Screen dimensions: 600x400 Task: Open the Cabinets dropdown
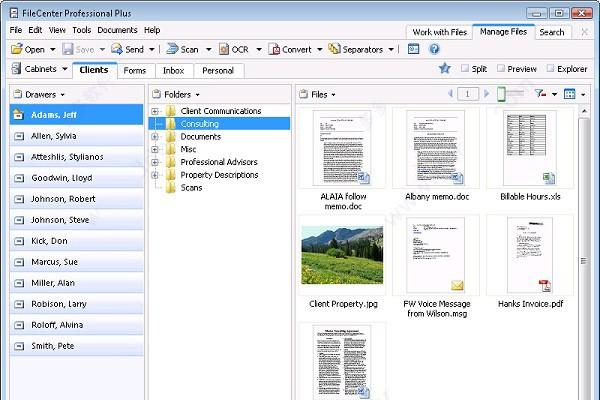tap(40, 70)
